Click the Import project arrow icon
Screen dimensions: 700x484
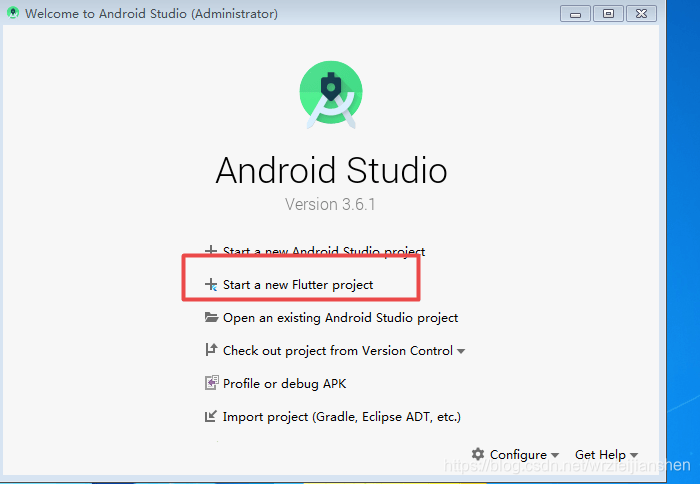pos(211,416)
